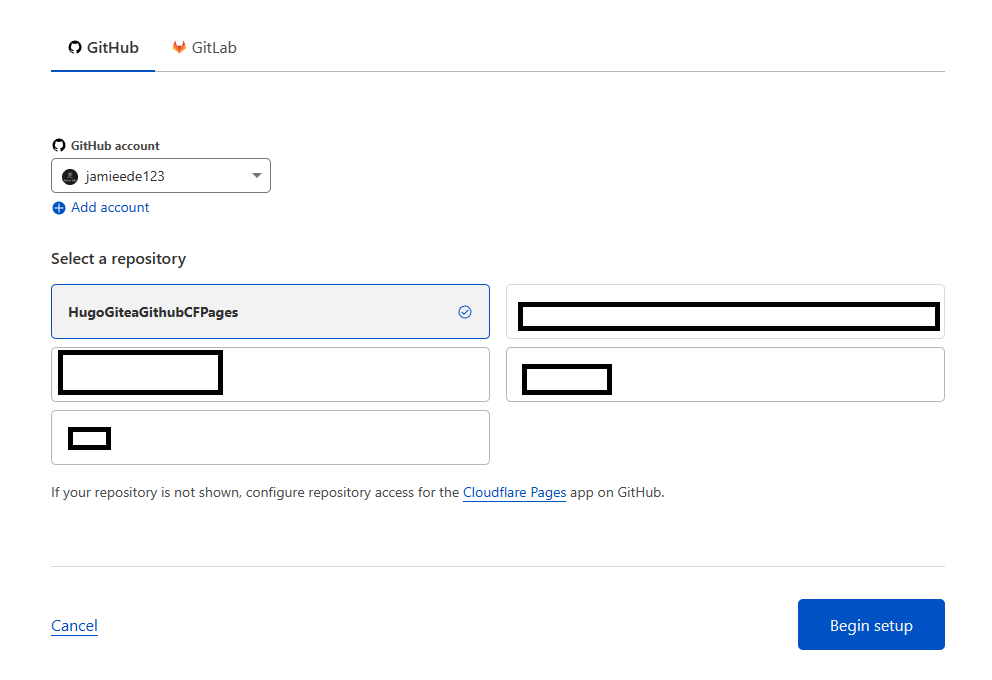The width and height of the screenshot is (992, 680).
Task: Switch to the GitLab tab
Action: click(204, 47)
